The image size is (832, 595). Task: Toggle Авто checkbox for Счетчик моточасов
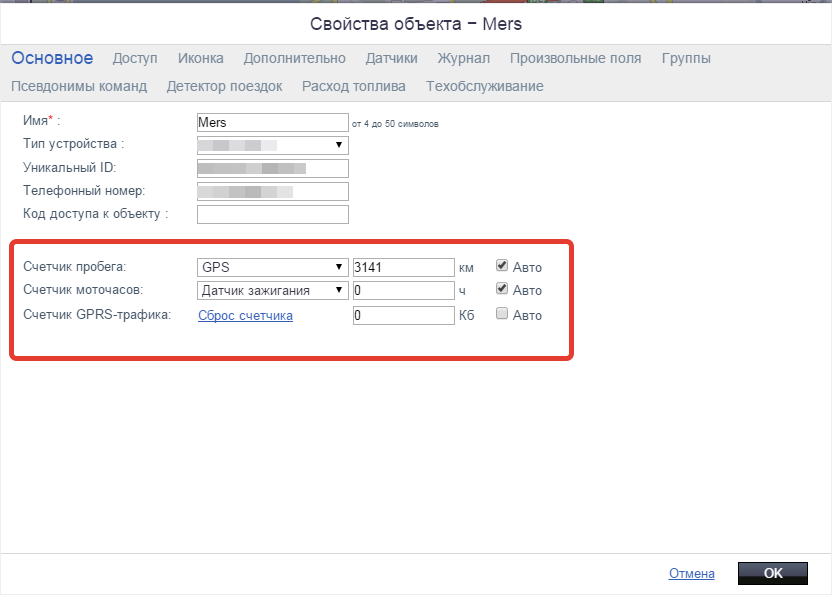tap(502, 290)
